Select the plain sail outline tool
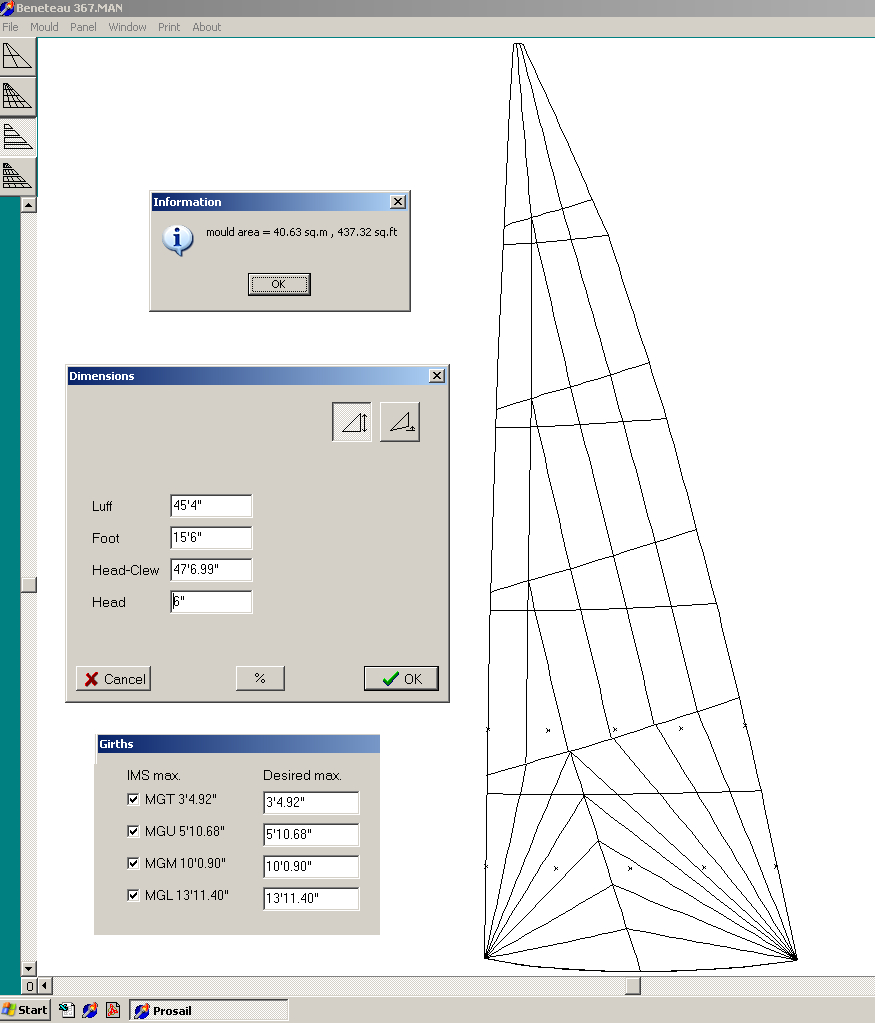This screenshot has width=875, height=1024. coord(18,57)
